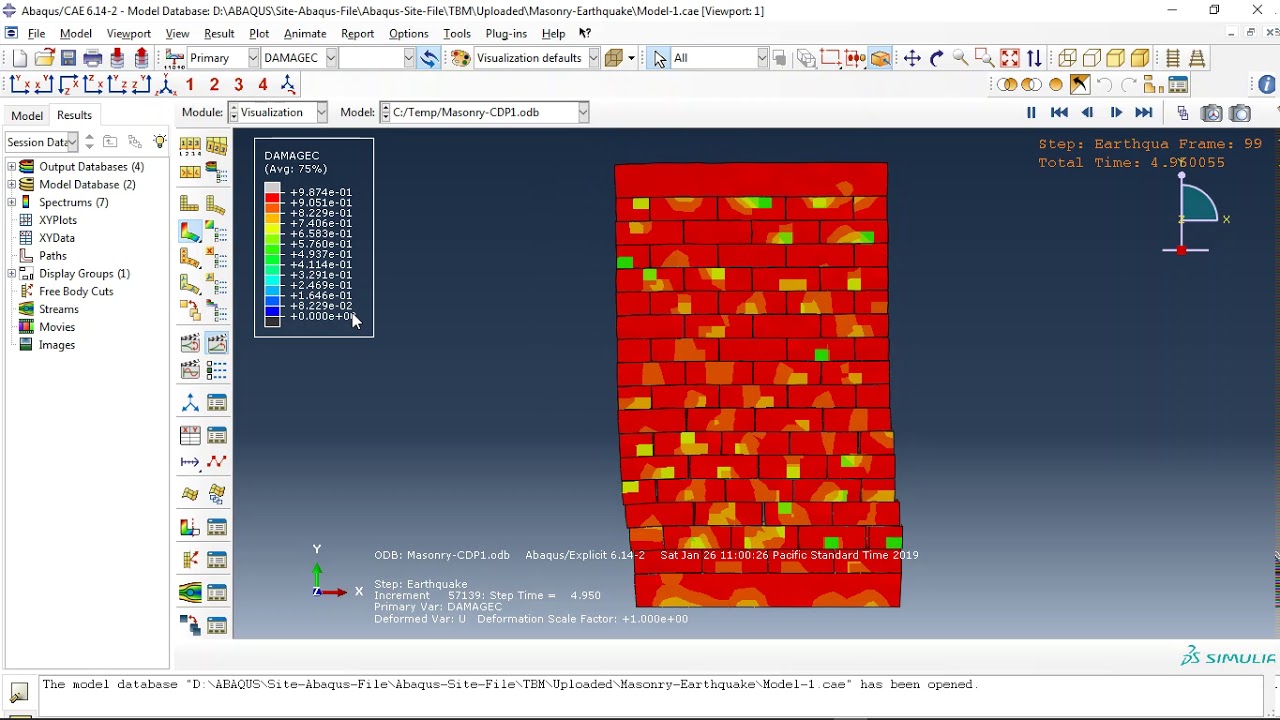Expand the Spectrums (7) tree node
The height and width of the screenshot is (720, 1280).
pyautogui.click(x=12, y=203)
